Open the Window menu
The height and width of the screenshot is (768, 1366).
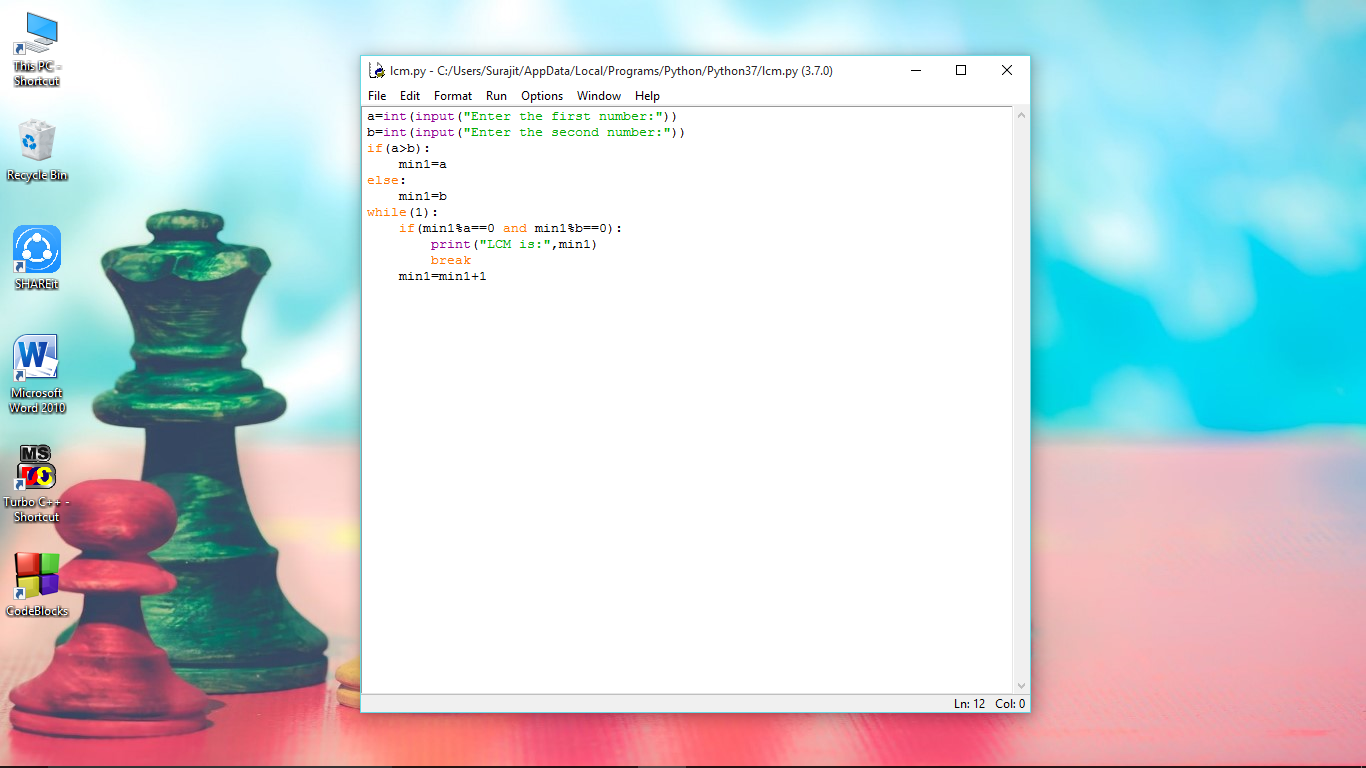coord(598,96)
